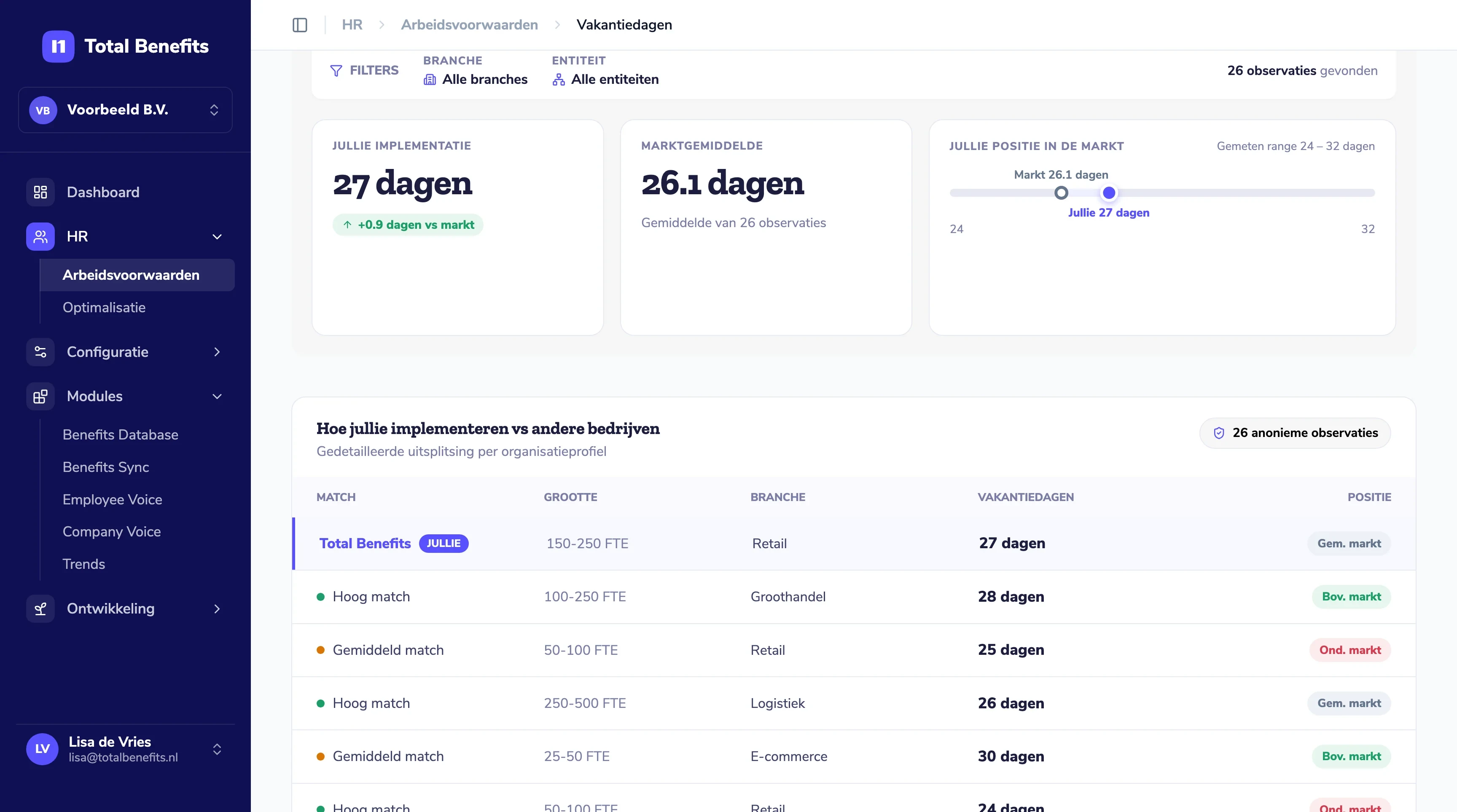Click the 26 anonieme observaties badge
This screenshot has height=812, width=1457.
tap(1295, 433)
